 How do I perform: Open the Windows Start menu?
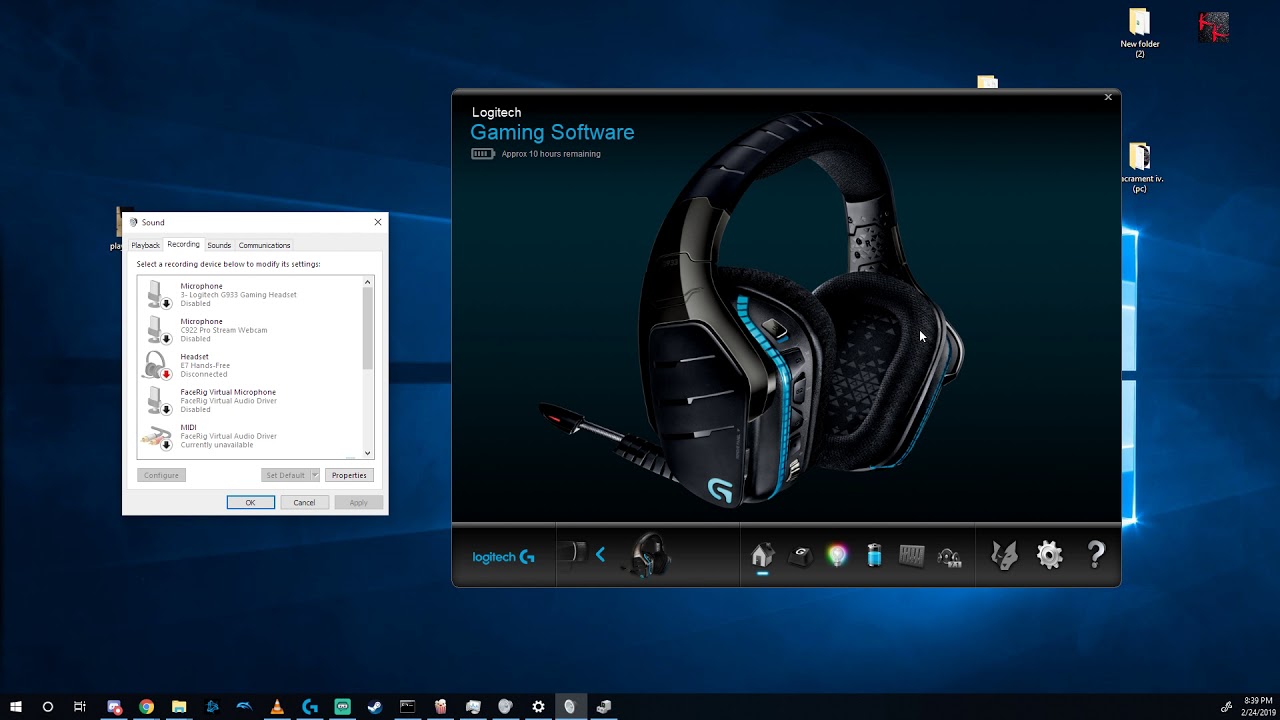15,706
